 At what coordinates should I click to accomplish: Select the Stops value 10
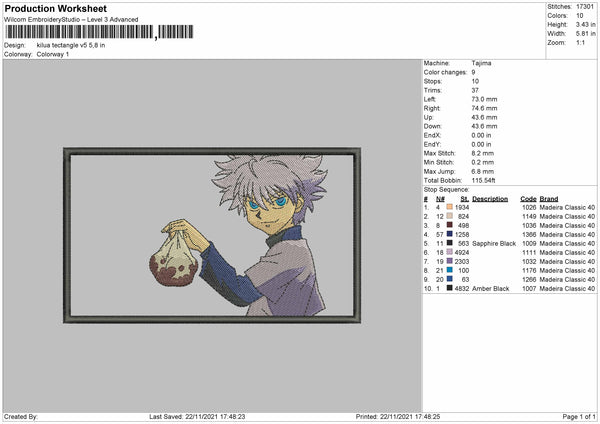point(475,81)
